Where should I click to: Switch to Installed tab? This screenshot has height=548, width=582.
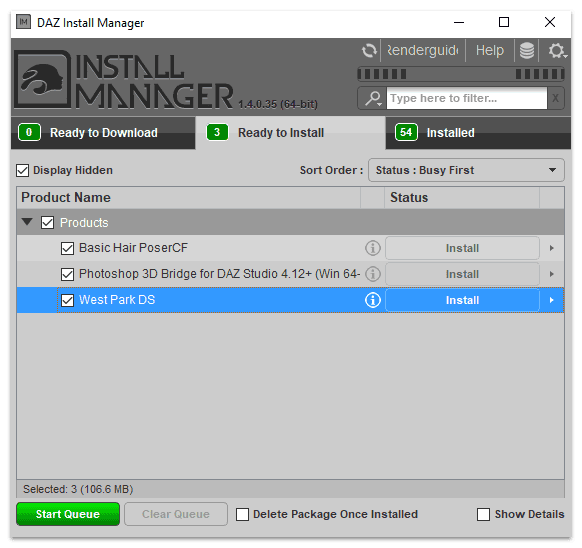(478, 133)
